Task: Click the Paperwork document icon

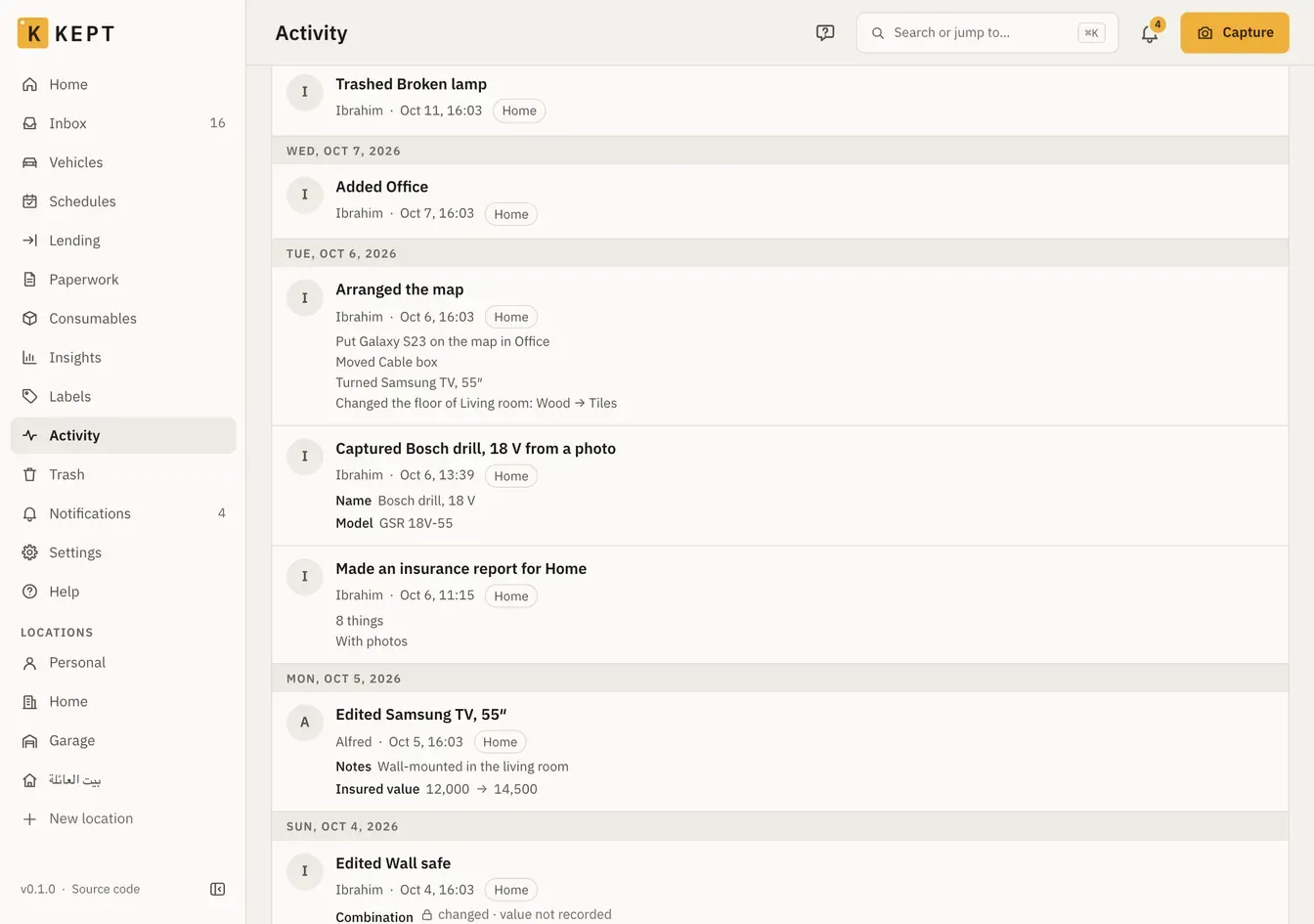Action: pos(30,280)
